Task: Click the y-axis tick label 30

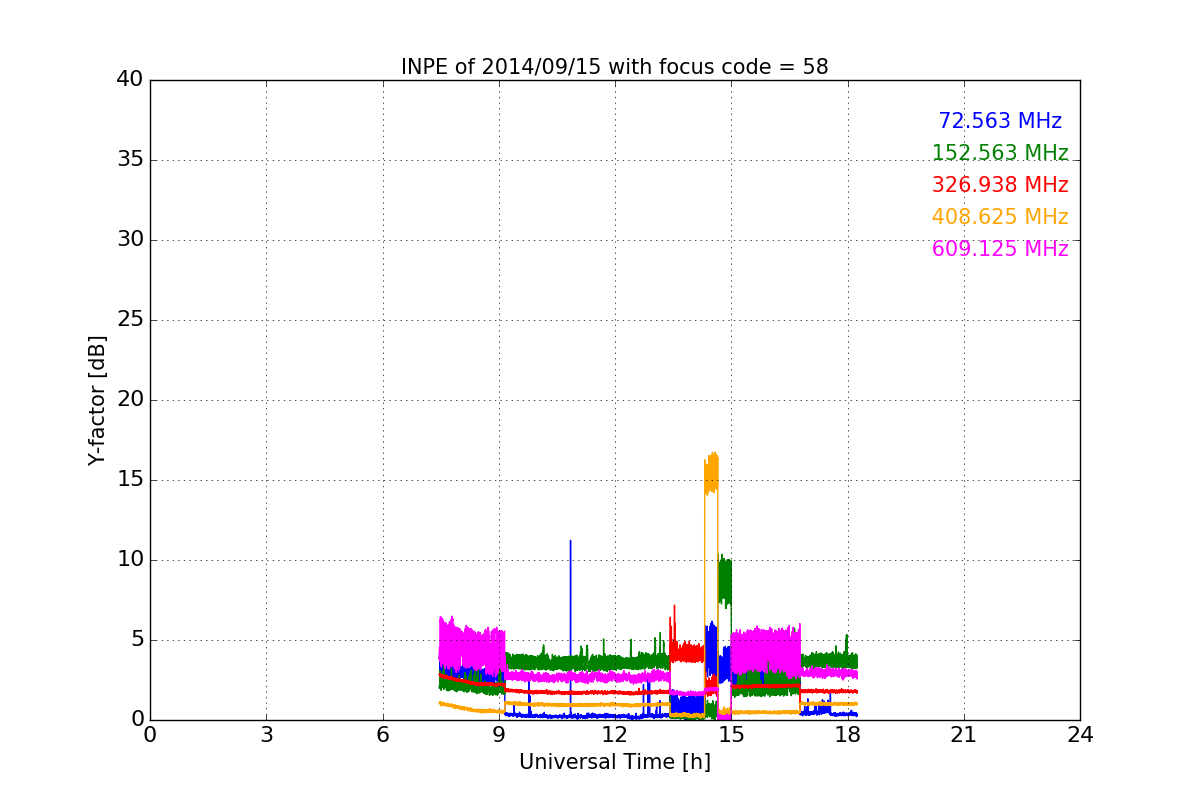Action: tap(130, 240)
